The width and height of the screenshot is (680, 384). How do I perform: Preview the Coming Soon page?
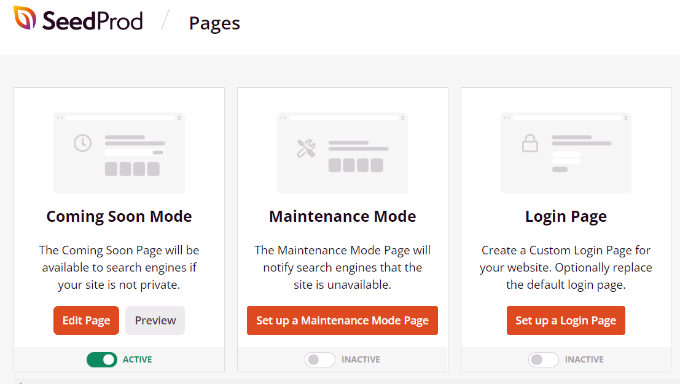tap(155, 320)
